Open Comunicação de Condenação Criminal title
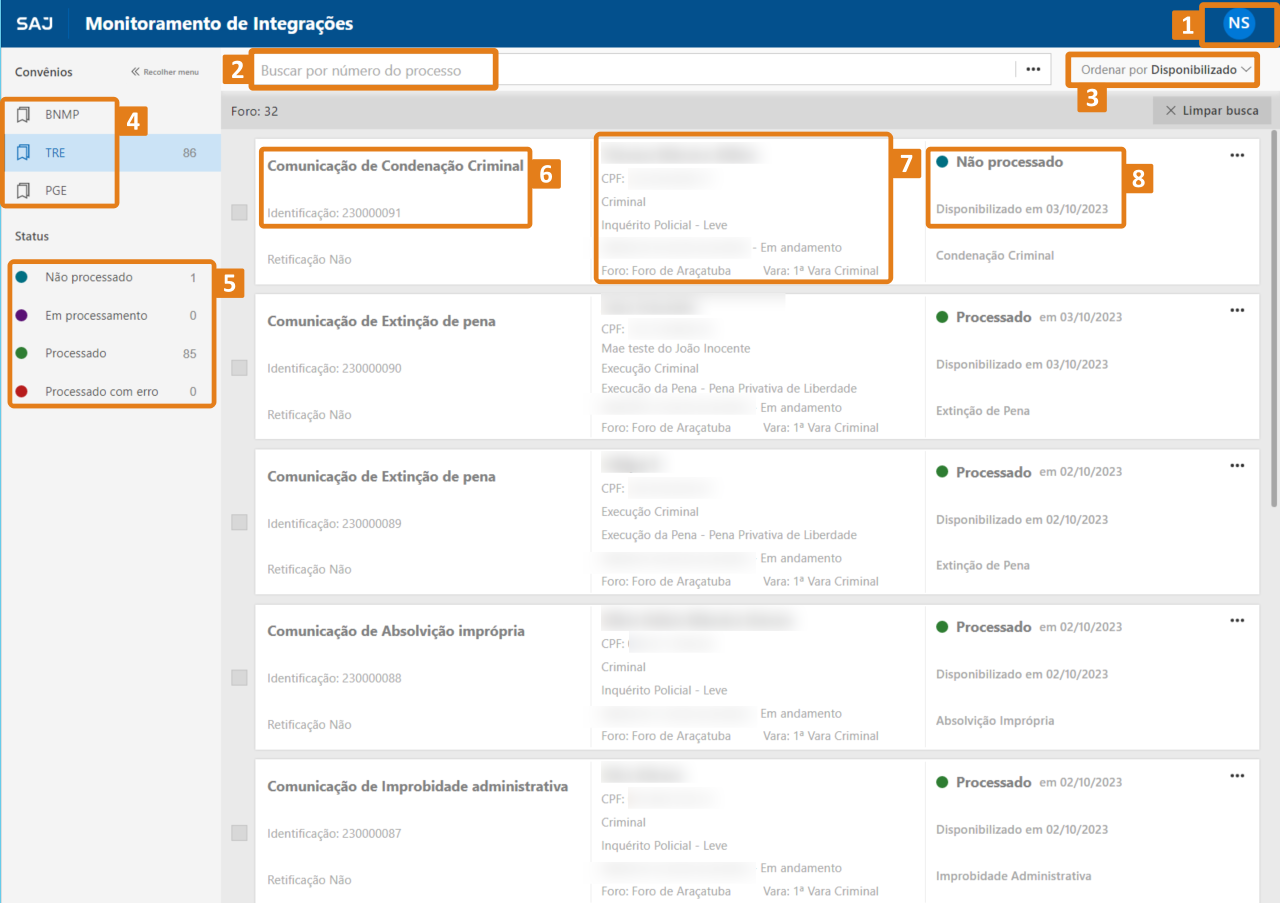Viewport: 1280px width, 903px height. click(395, 166)
